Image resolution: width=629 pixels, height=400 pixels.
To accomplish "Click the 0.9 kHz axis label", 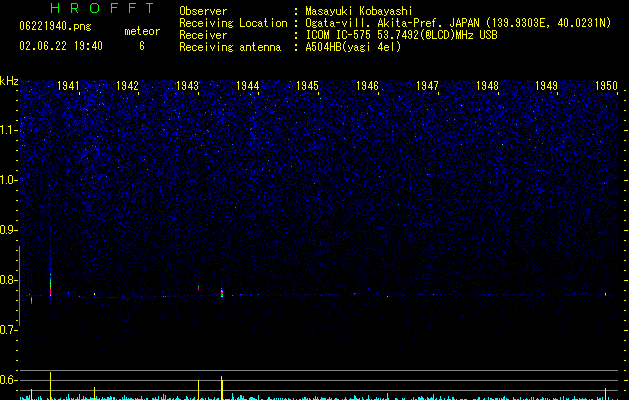I will click(9, 230).
